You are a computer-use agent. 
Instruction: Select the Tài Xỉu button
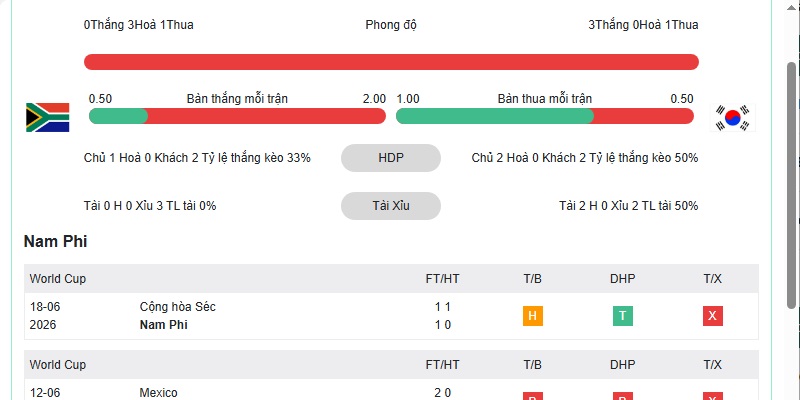(x=391, y=206)
